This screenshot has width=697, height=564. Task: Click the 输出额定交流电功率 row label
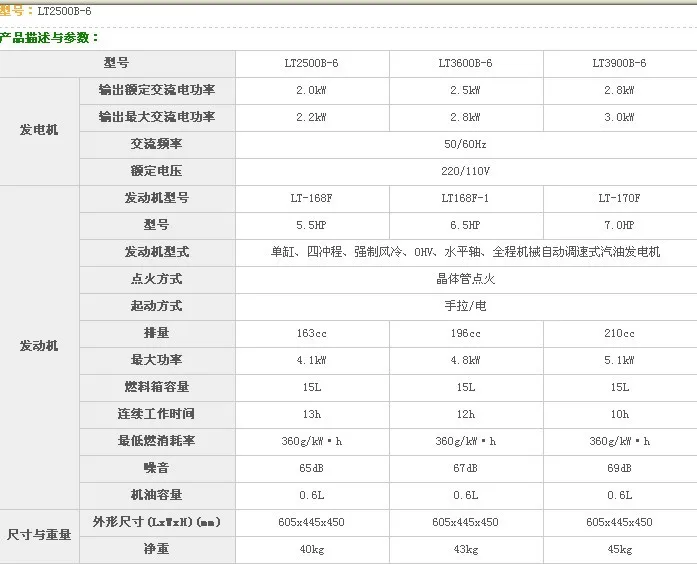[x=156, y=90]
